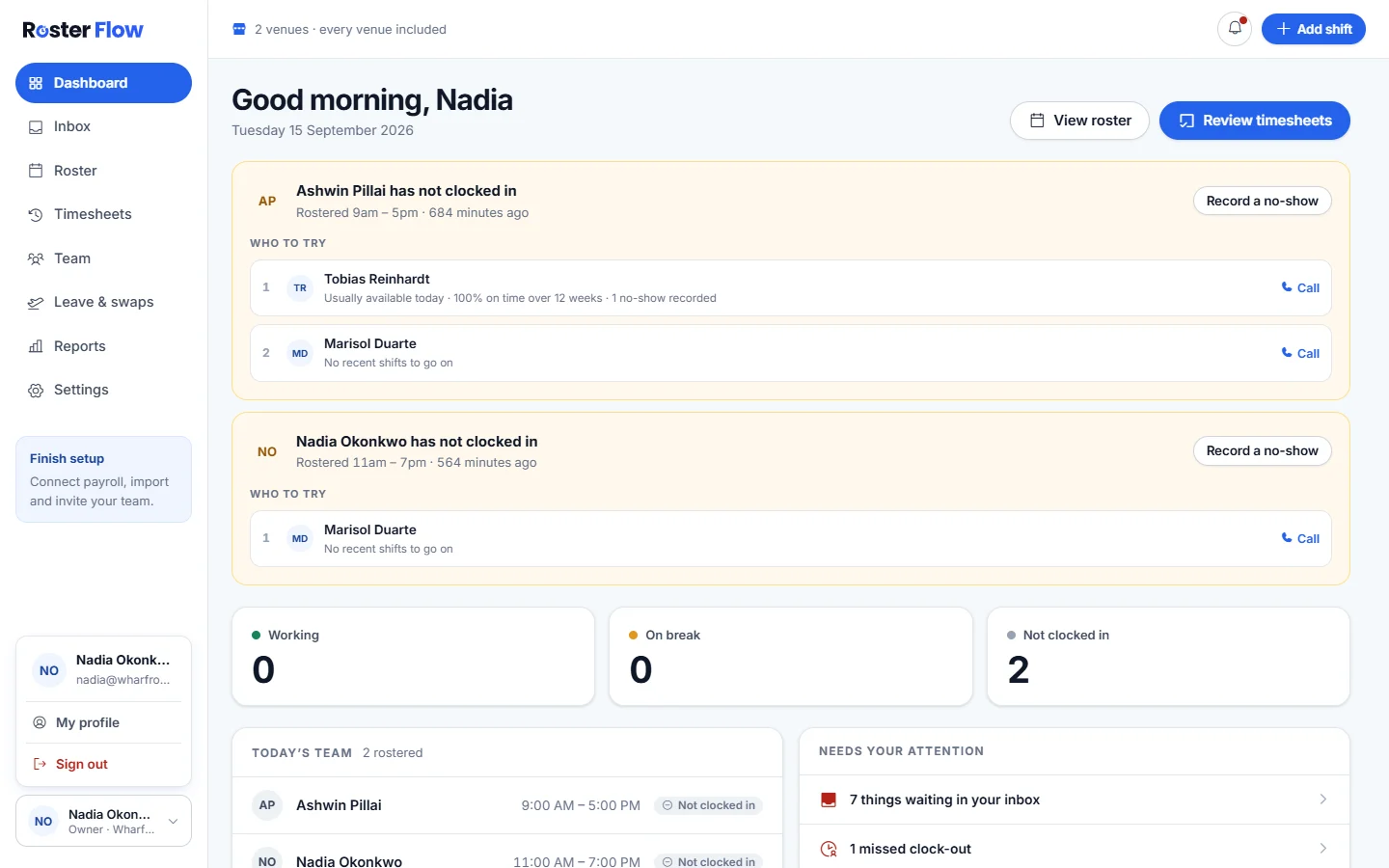Click the '2 venues · every venue included' text
Screen dimensions: 1389x868
[350, 29]
